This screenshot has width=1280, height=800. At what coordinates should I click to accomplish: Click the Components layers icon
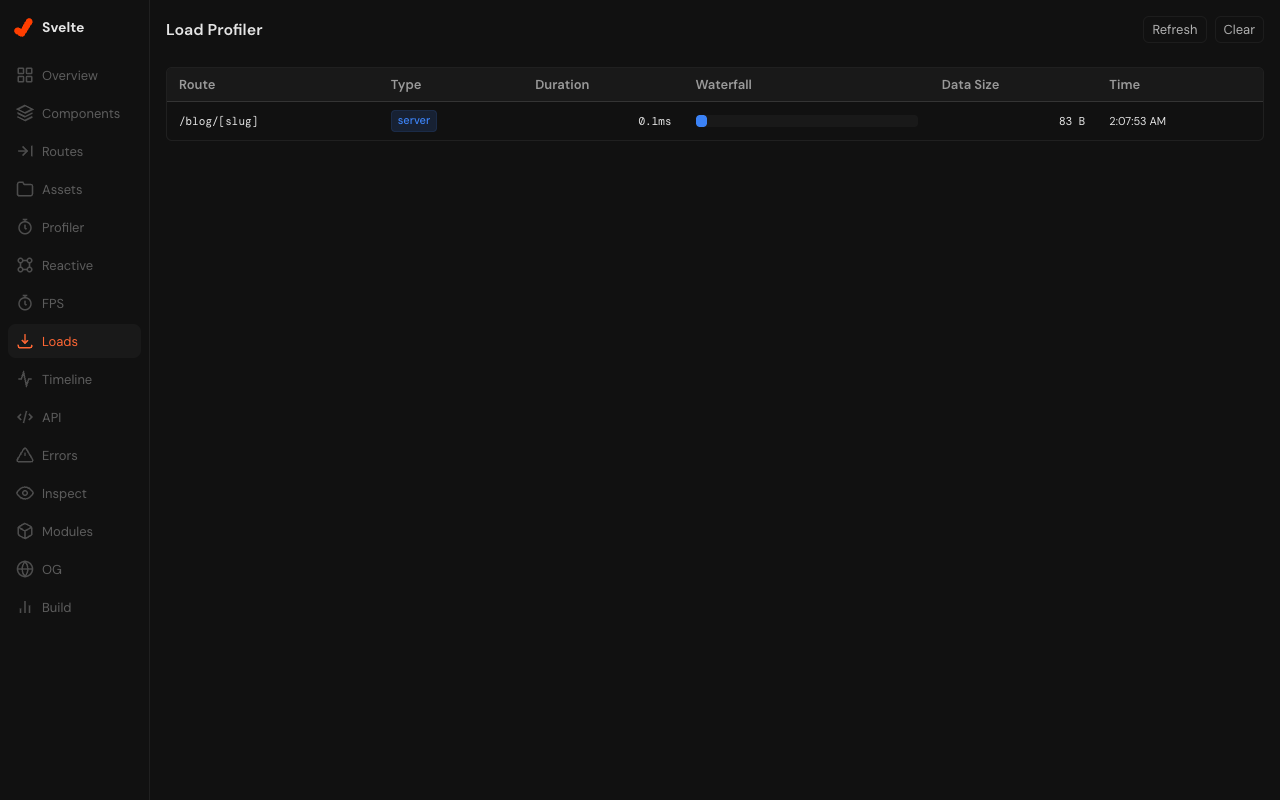pyautogui.click(x=25, y=113)
